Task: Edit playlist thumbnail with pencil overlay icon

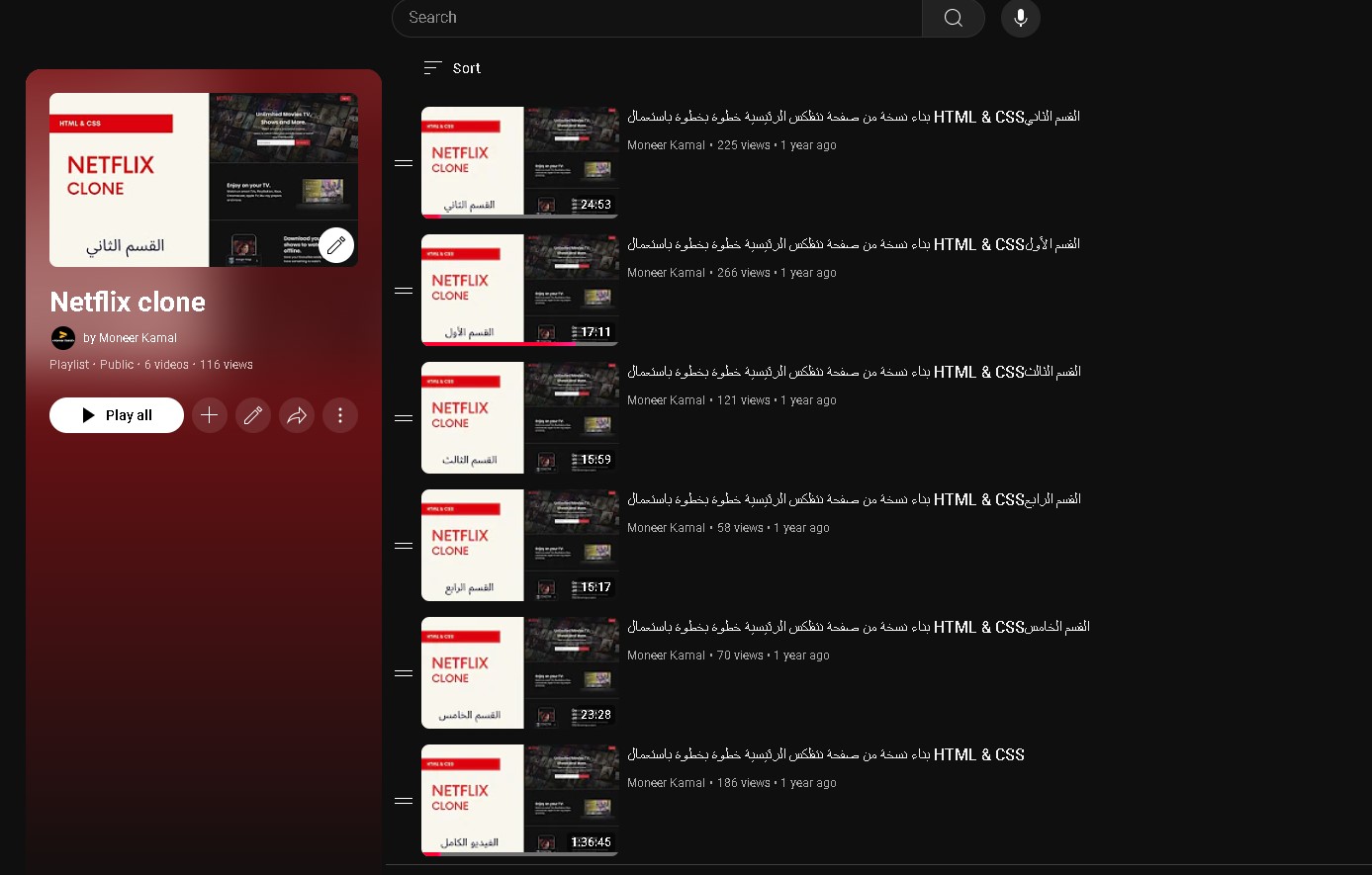Action: click(x=336, y=245)
